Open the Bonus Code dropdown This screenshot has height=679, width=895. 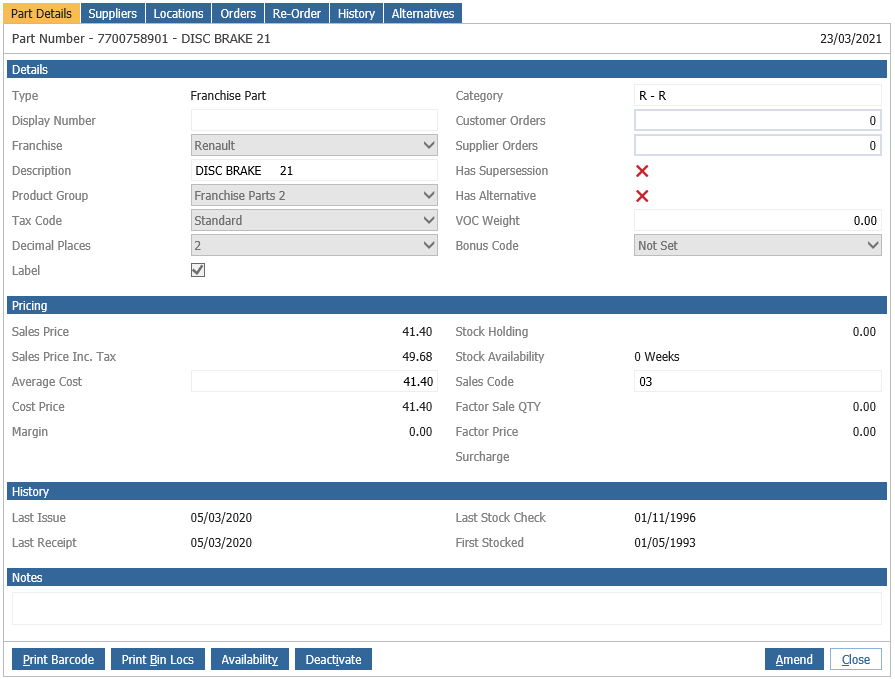click(757, 246)
